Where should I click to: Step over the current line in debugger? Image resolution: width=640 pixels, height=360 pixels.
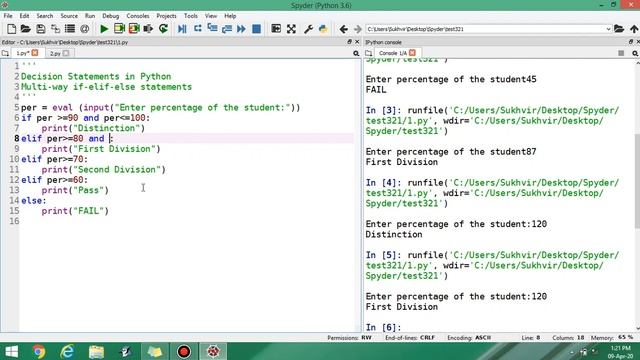[x=198, y=29]
